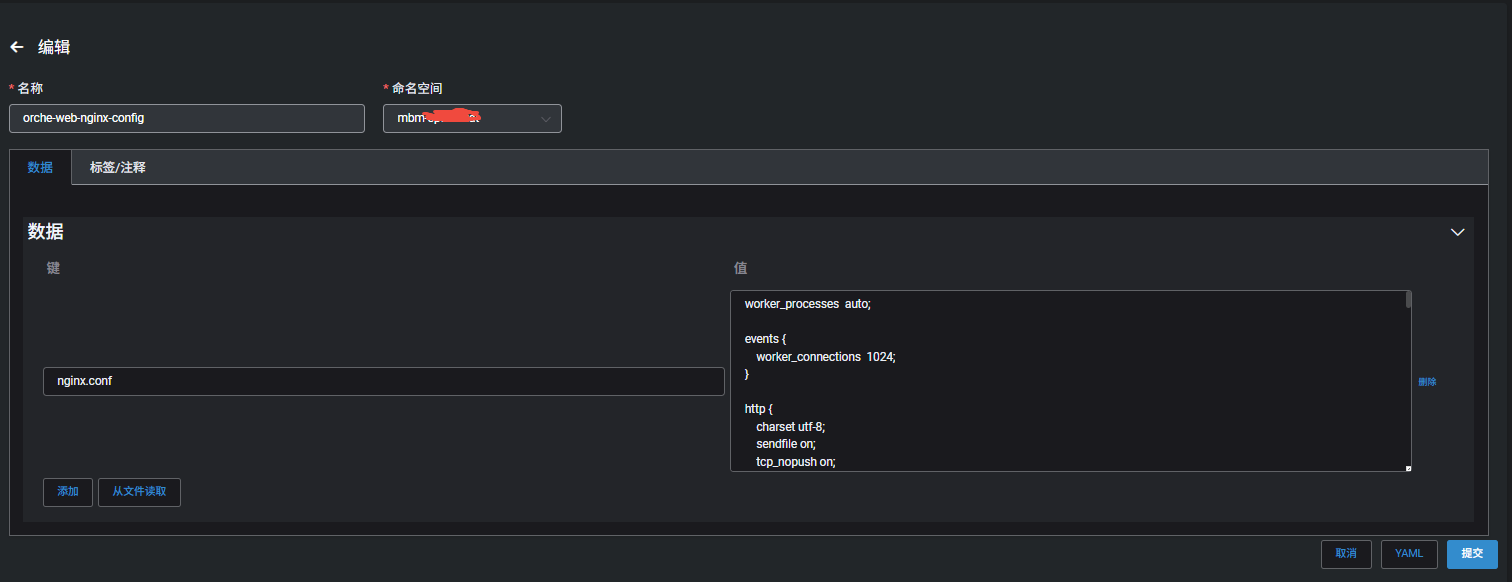
Task: Click the value textarea's vertical scrollbar thumb
Action: pyautogui.click(x=1408, y=299)
